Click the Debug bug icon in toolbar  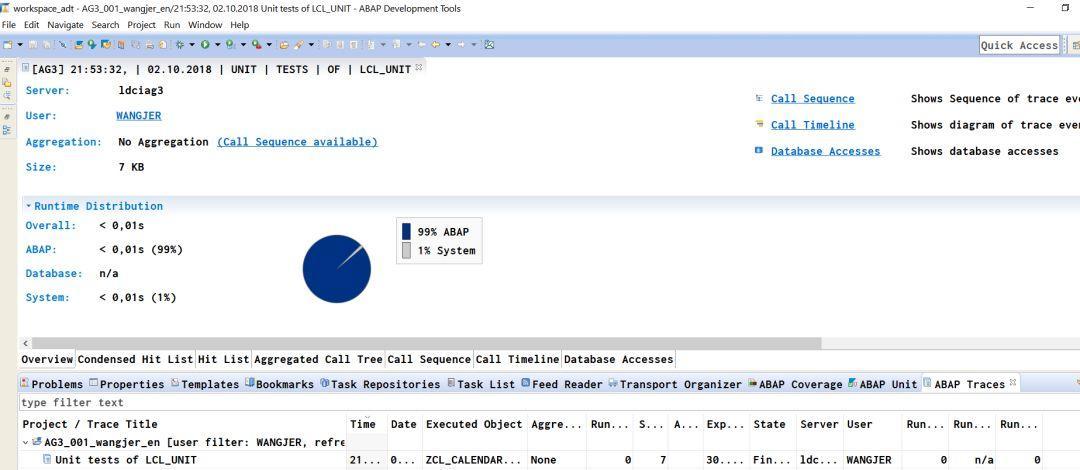[x=179, y=45]
